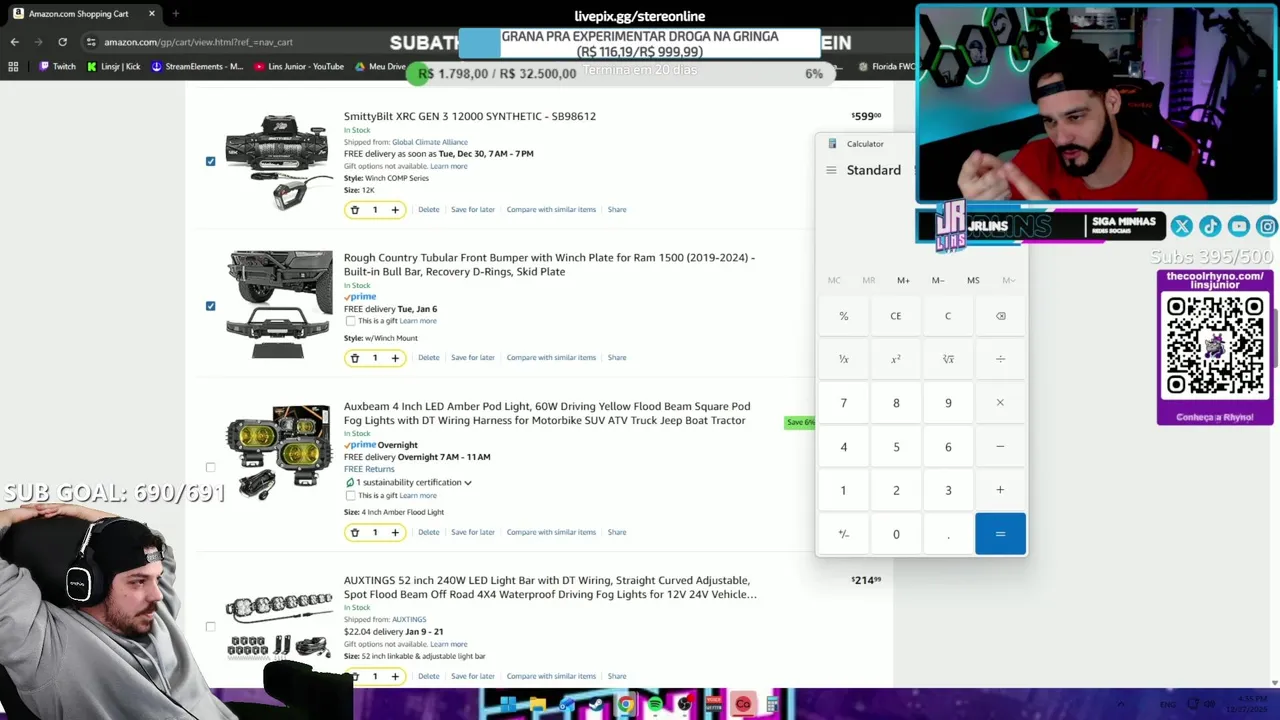Click trash icon for Rough Country bumper quantity
The width and height of the screenshot is (1280, 720).
(x=354, y=358)
